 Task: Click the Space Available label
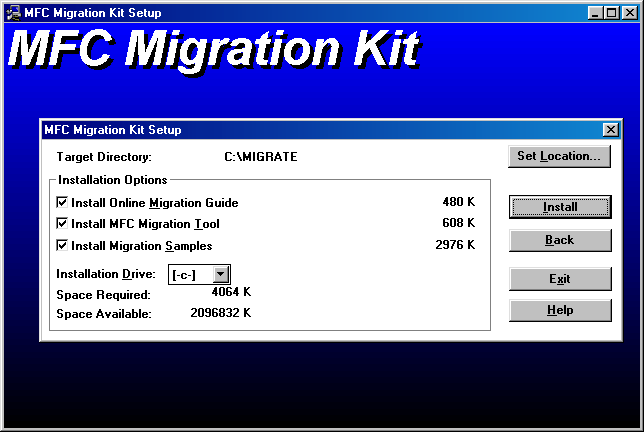[x=104, y=314]
